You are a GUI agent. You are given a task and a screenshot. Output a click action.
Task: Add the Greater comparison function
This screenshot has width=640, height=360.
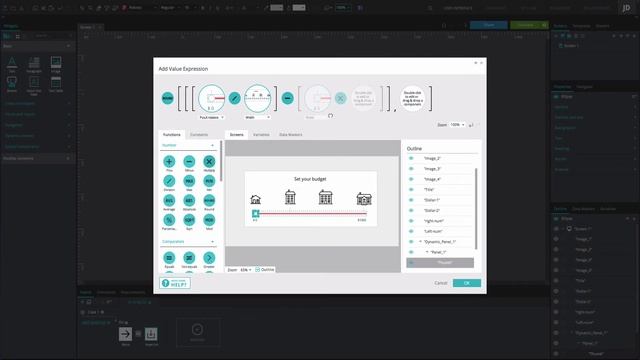click(209, 258)
